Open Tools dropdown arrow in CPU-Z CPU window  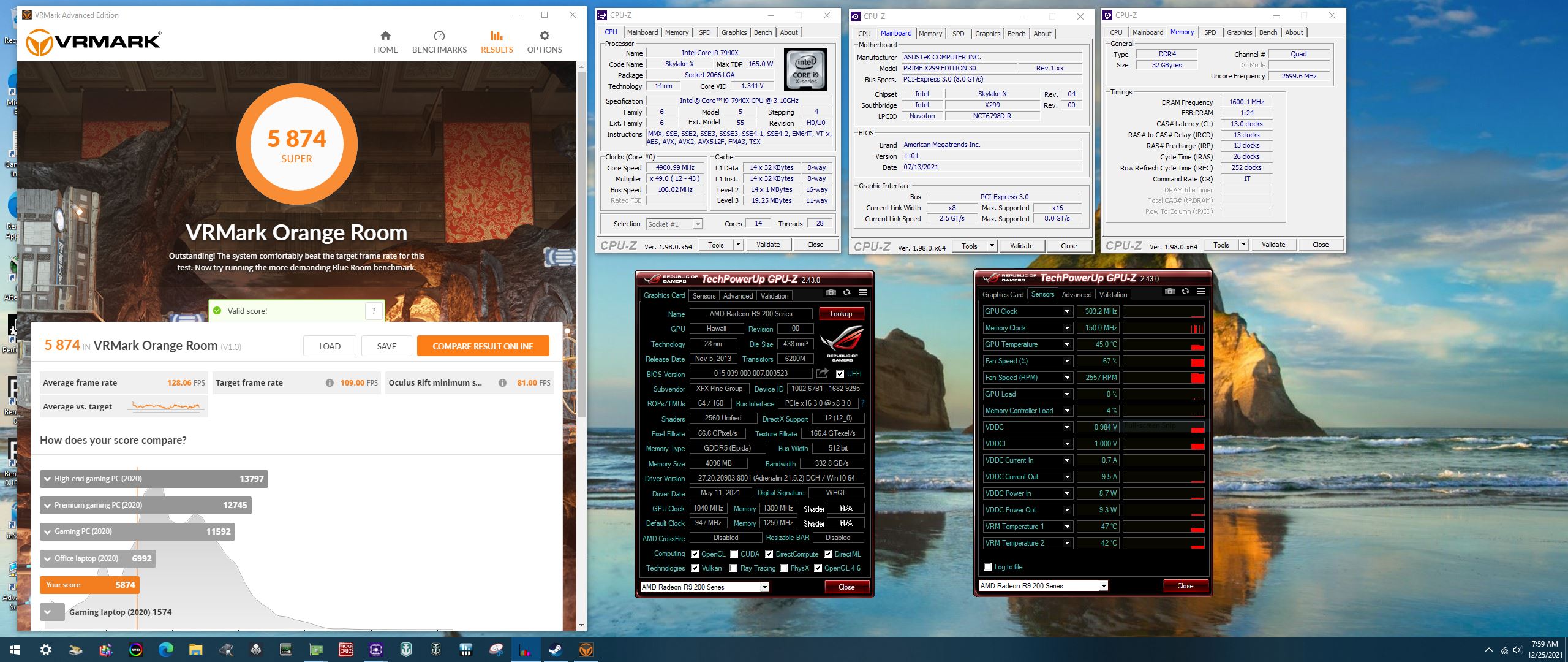click(738, 245)
